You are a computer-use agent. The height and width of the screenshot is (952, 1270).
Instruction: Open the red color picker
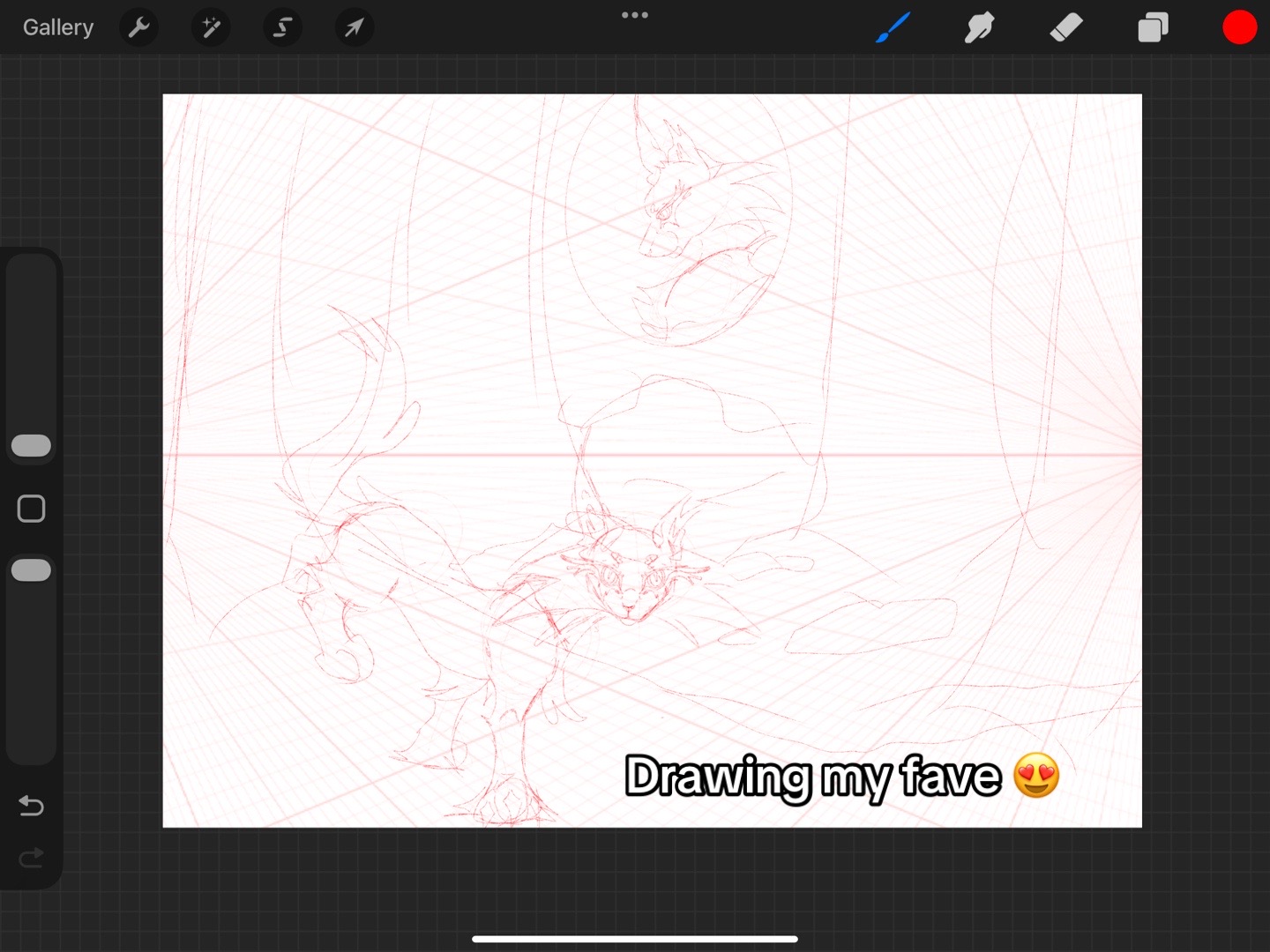[x=1239, y=27]
